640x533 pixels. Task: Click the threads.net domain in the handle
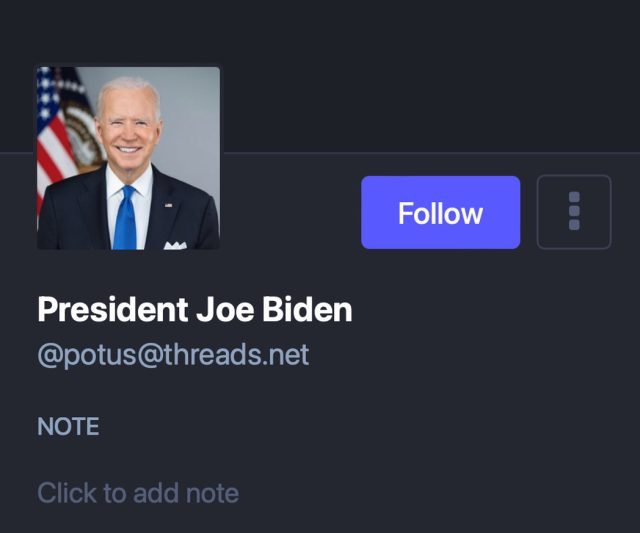(236, 355)
